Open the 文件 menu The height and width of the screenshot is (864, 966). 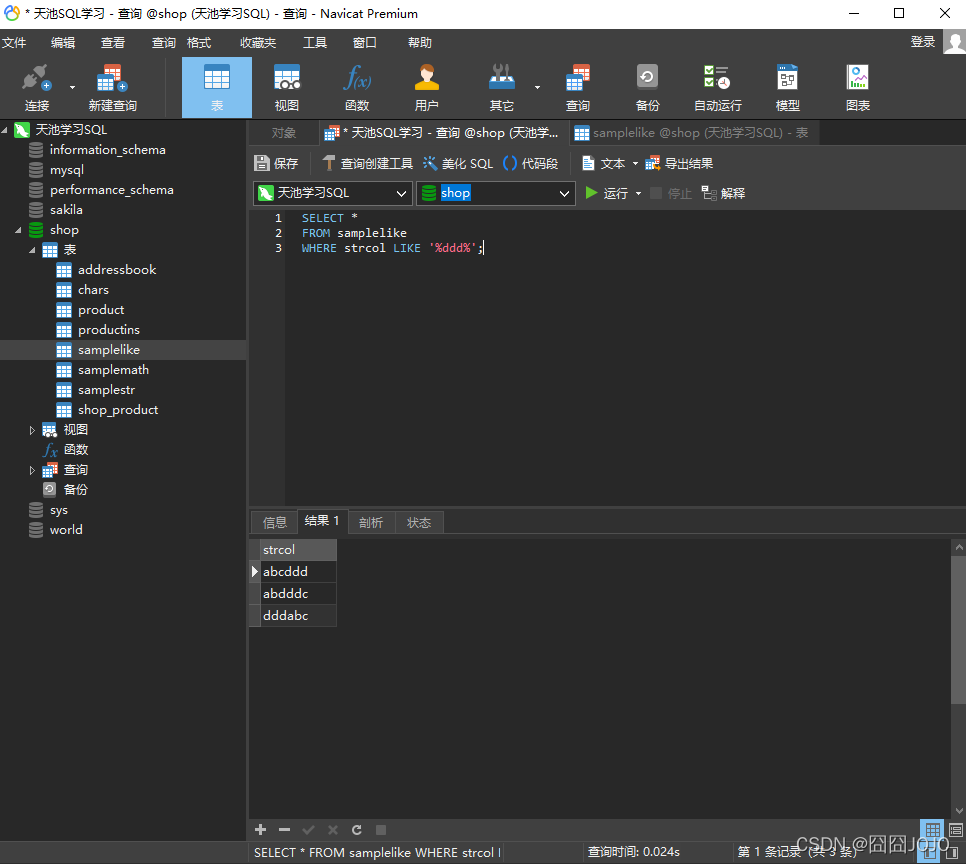(14, 43)
